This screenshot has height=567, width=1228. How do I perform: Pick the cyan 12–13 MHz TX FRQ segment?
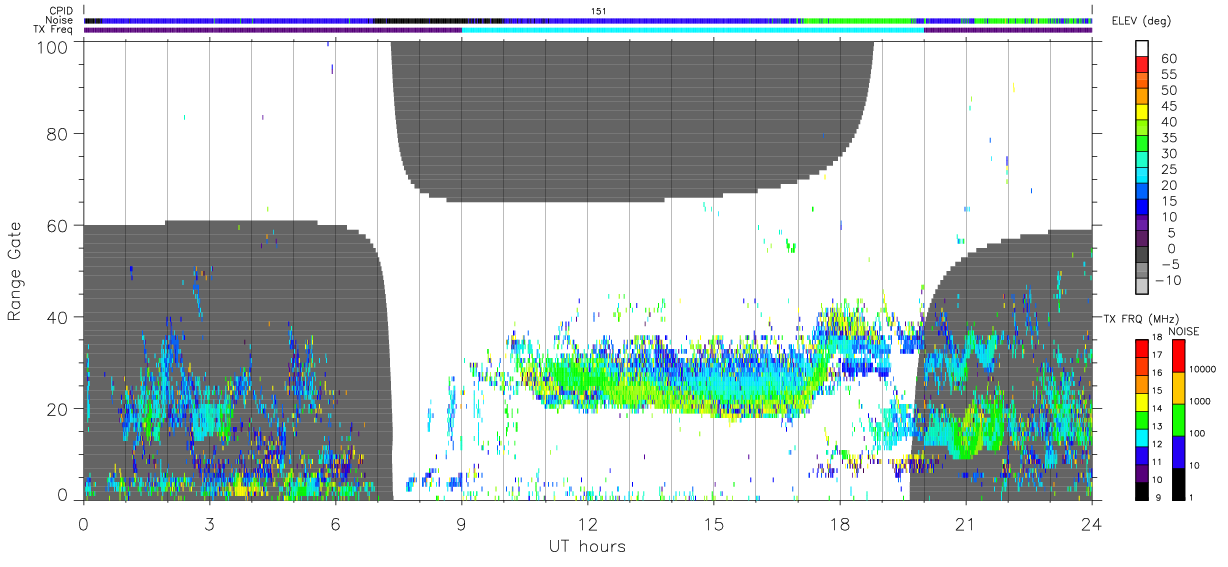click(x=1142, y=436)
